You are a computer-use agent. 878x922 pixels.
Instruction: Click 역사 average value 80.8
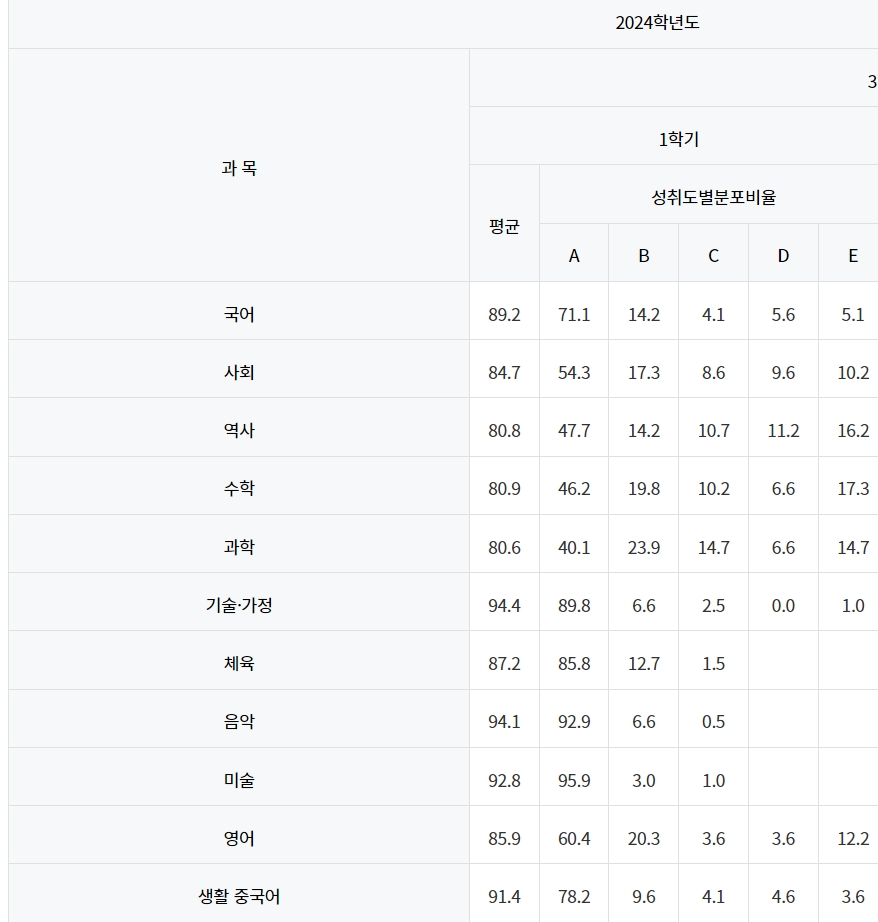click(x=504, y=430)
